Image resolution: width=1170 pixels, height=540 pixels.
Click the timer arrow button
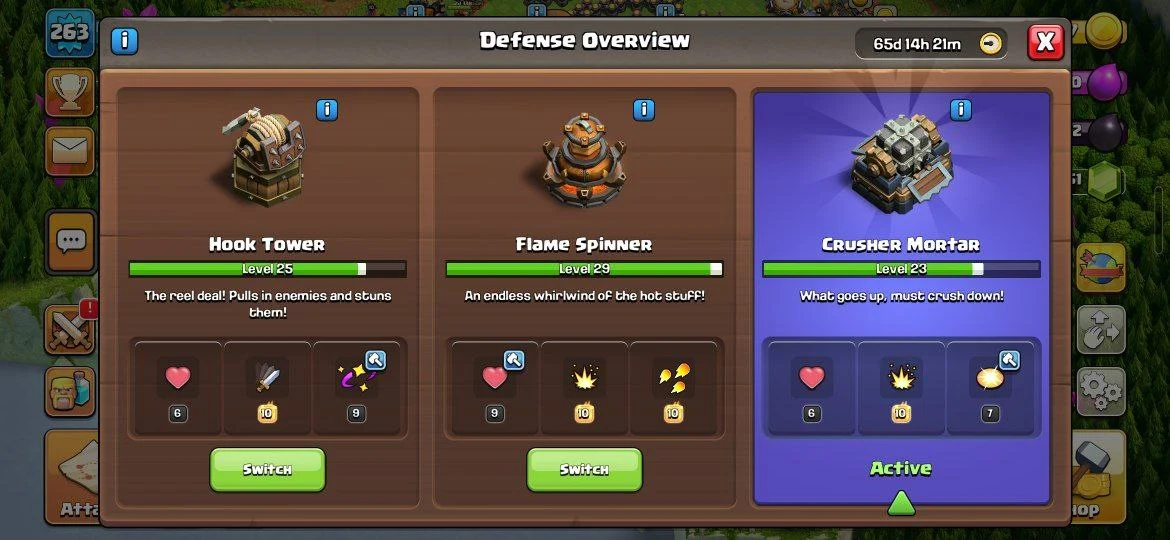(990, 44)
